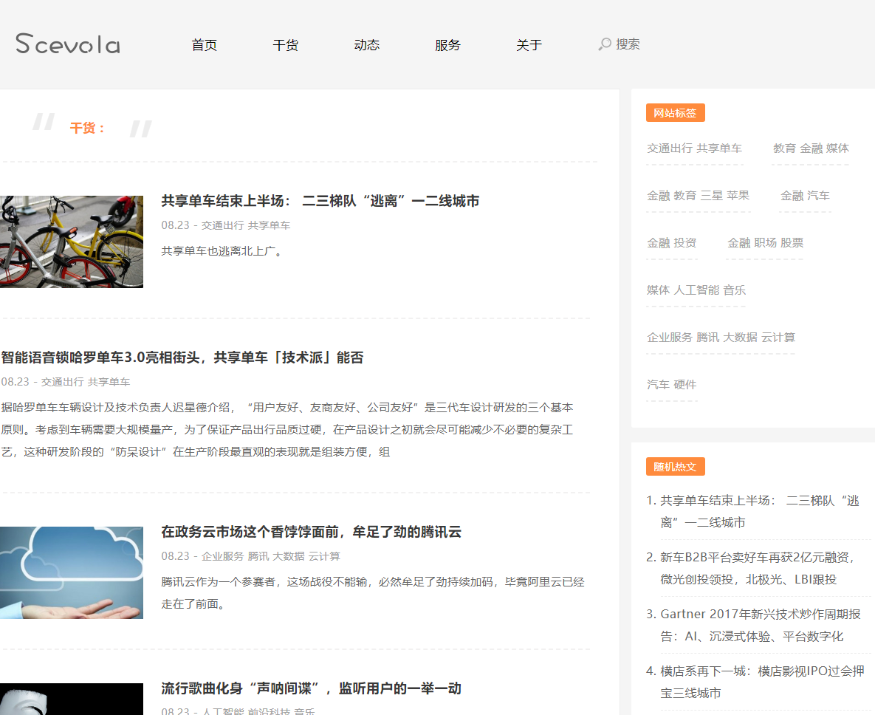Open hot article 3 Gartner 2017年新兴技术
Screen dimensions: 875x715
(x=761, y=625)
